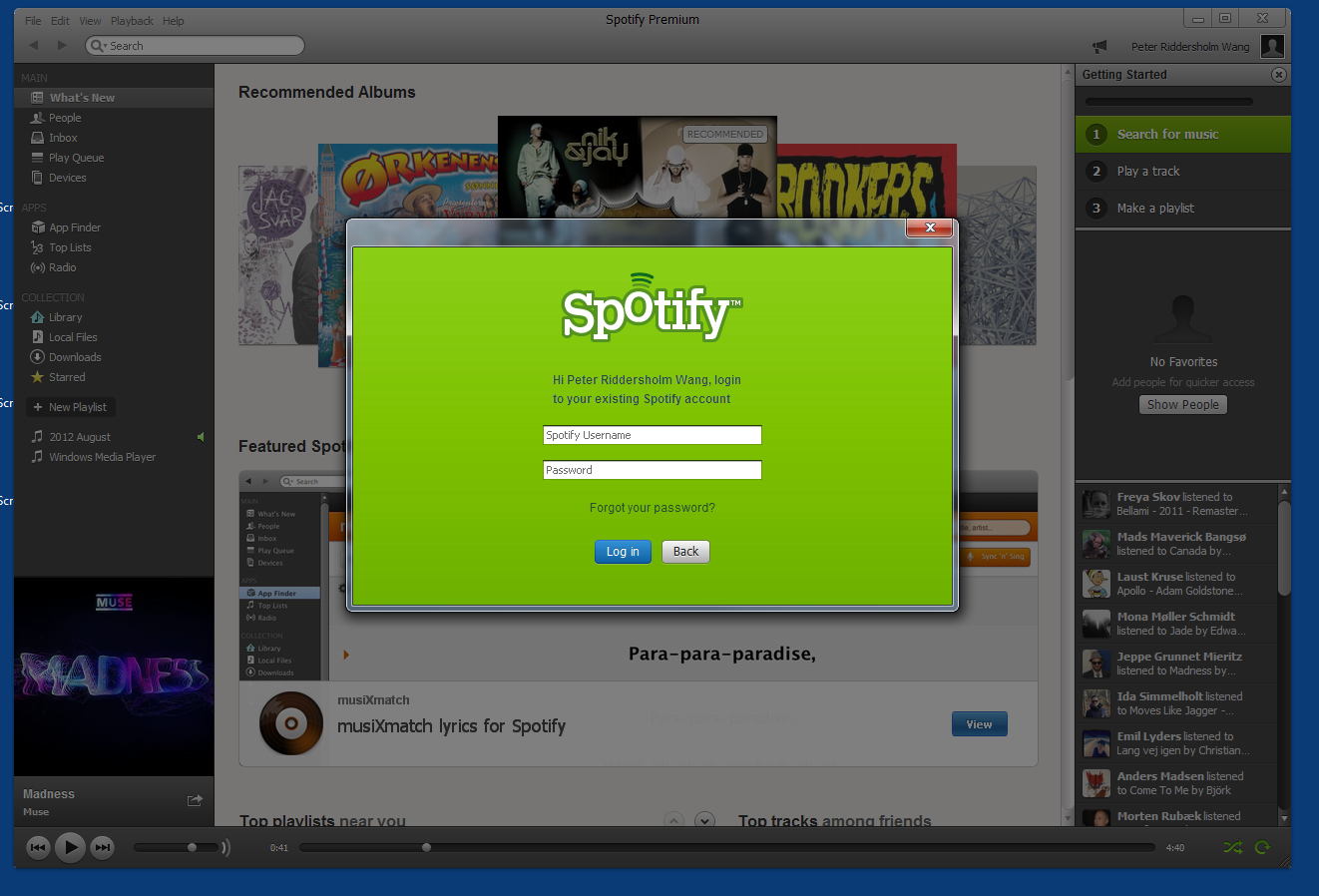Viewport: 1319px width, 896px height.
Task: Click the Log in button
Action: click(x=623, y=552)
